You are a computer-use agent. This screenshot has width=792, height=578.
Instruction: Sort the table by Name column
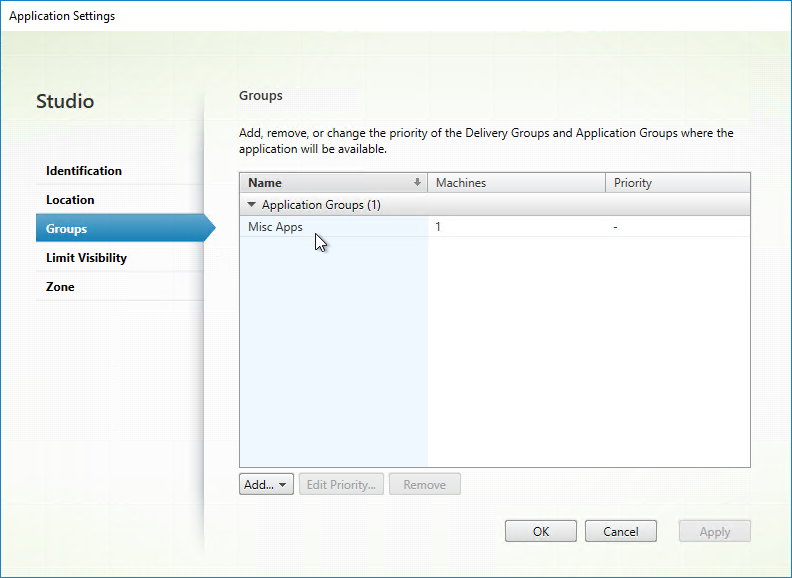[333, 183]
